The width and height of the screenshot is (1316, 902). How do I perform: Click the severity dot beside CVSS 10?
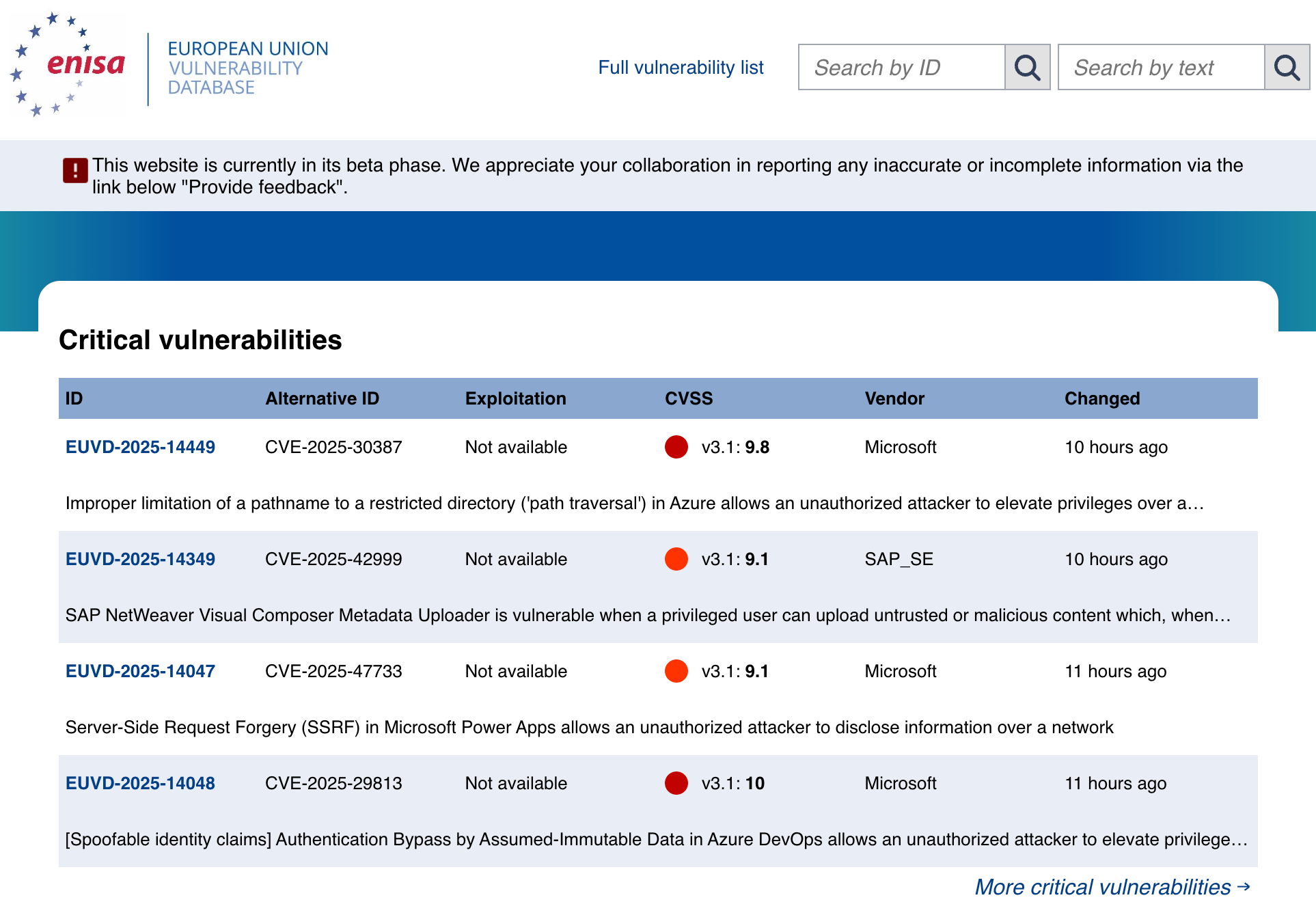point(676,783)
